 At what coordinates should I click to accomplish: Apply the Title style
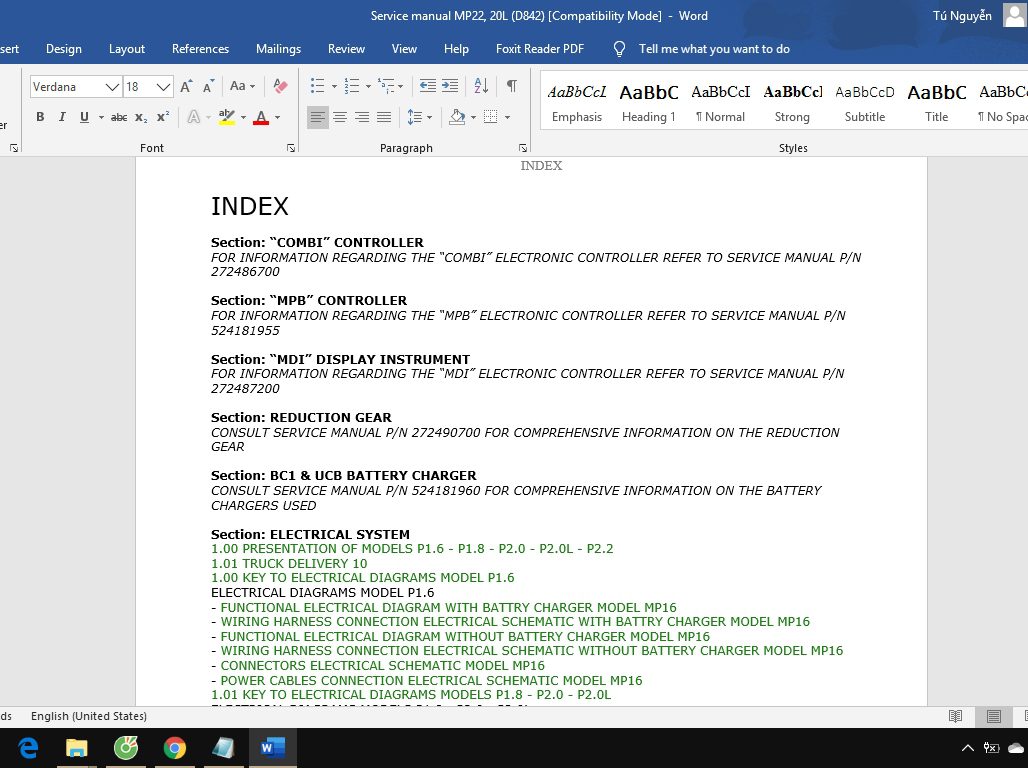(x=936, y=103)
